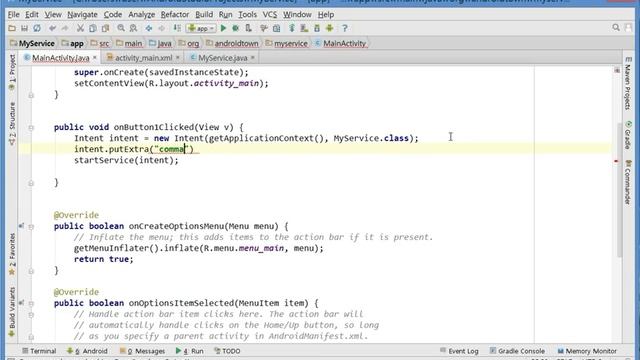Open the SDK Manager icon
Screen dimensions: 640x360
pos(317,28)
